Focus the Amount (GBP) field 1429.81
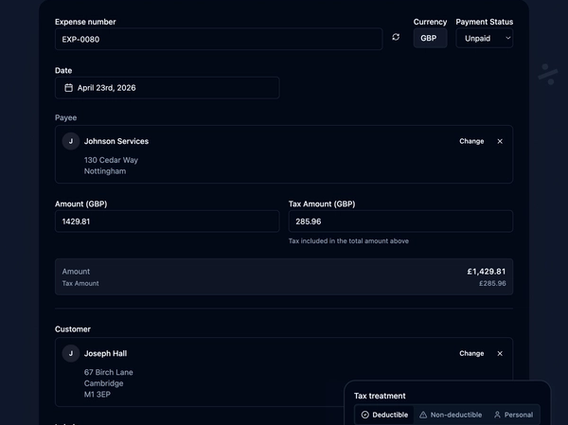This screenshot has width=568, height=425. 167,221
